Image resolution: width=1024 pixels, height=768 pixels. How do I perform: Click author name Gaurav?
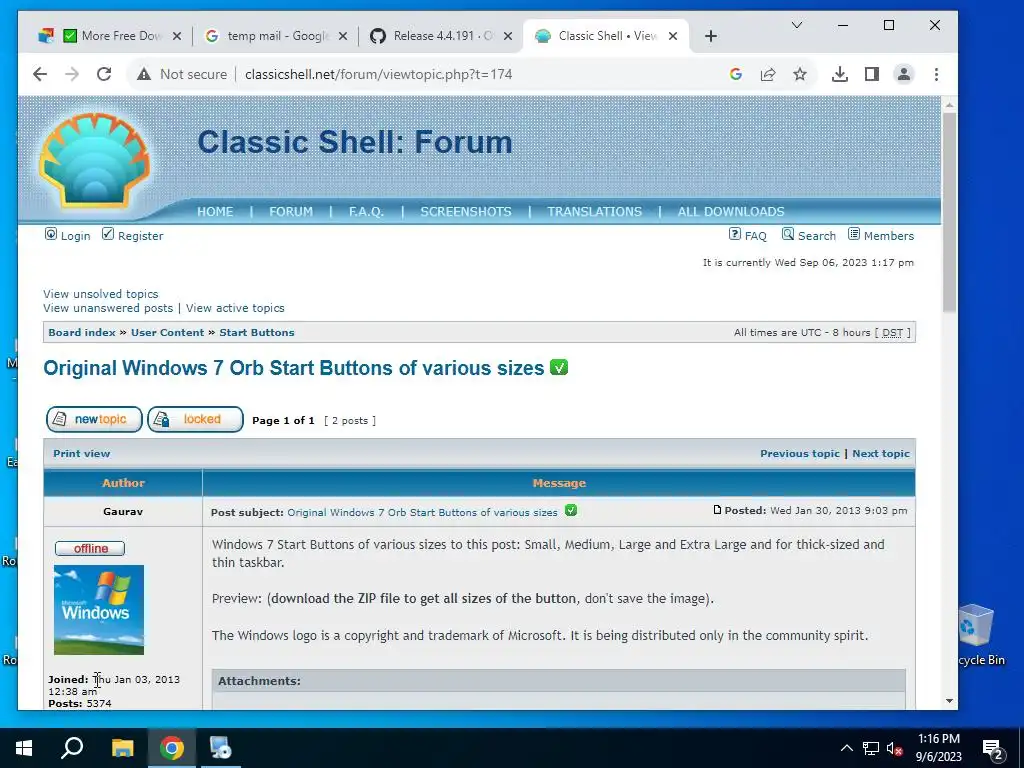coord(123,512)
